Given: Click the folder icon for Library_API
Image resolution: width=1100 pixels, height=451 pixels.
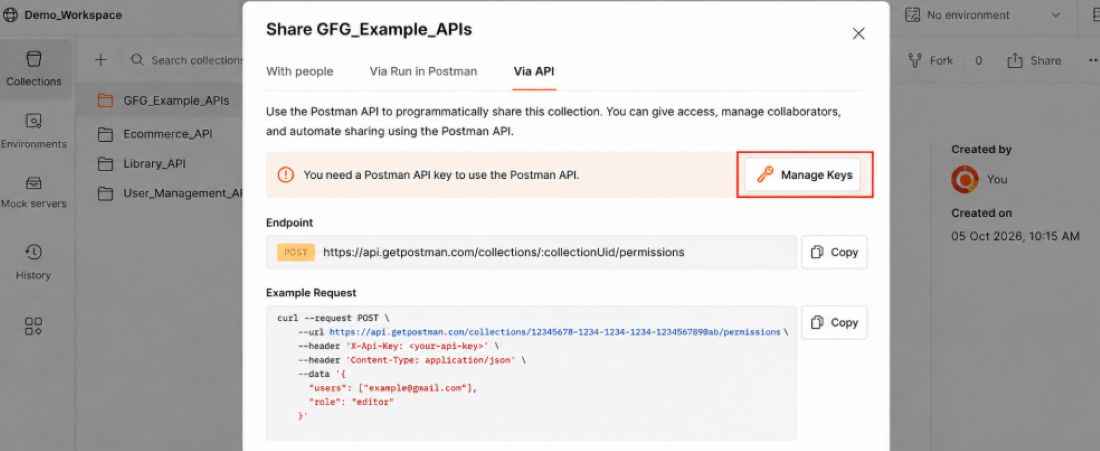Looking at the screenshot, I should click(x=105, y=164).
